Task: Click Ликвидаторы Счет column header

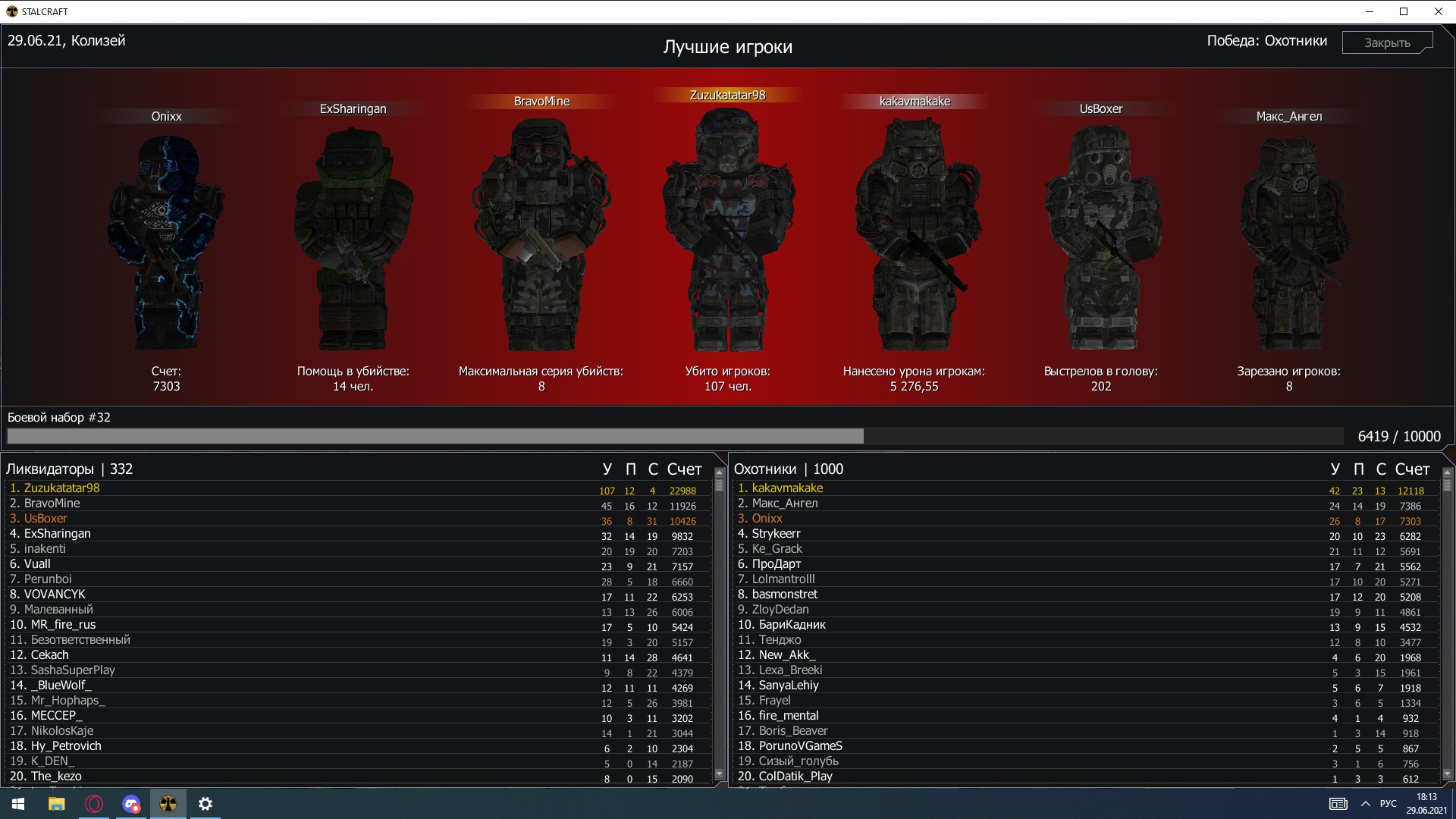Action: click(x=685, y=469)
